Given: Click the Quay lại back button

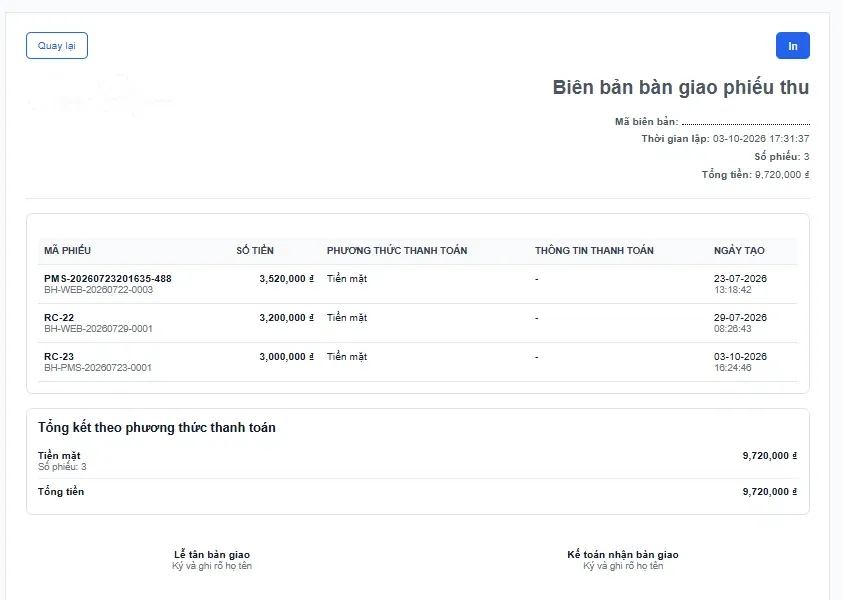Looking at the screenshot, I should coord(57,46).
